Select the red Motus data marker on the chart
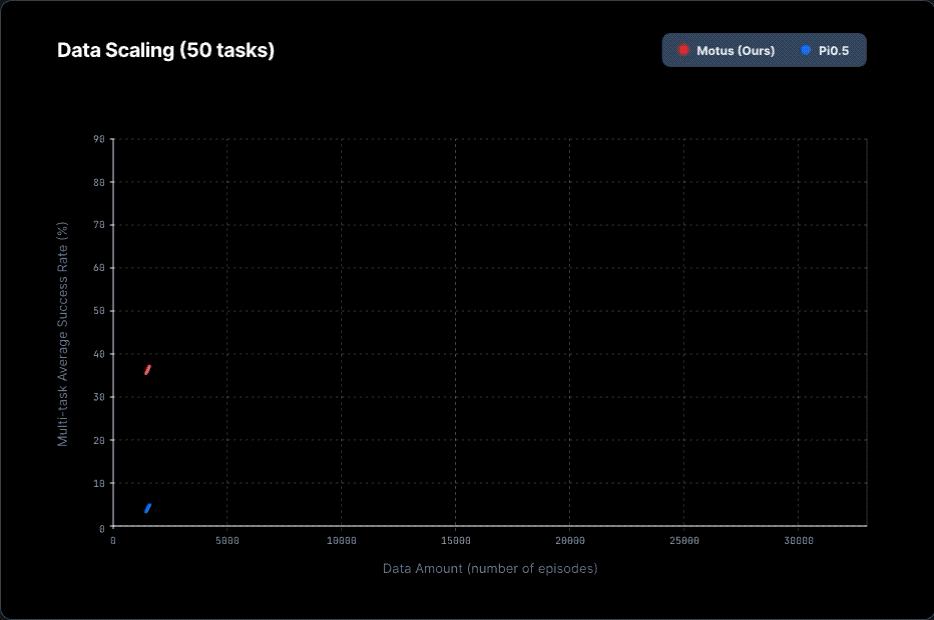Screen dimensions: 934x620 pyautogui.click(x=148, y=369)
